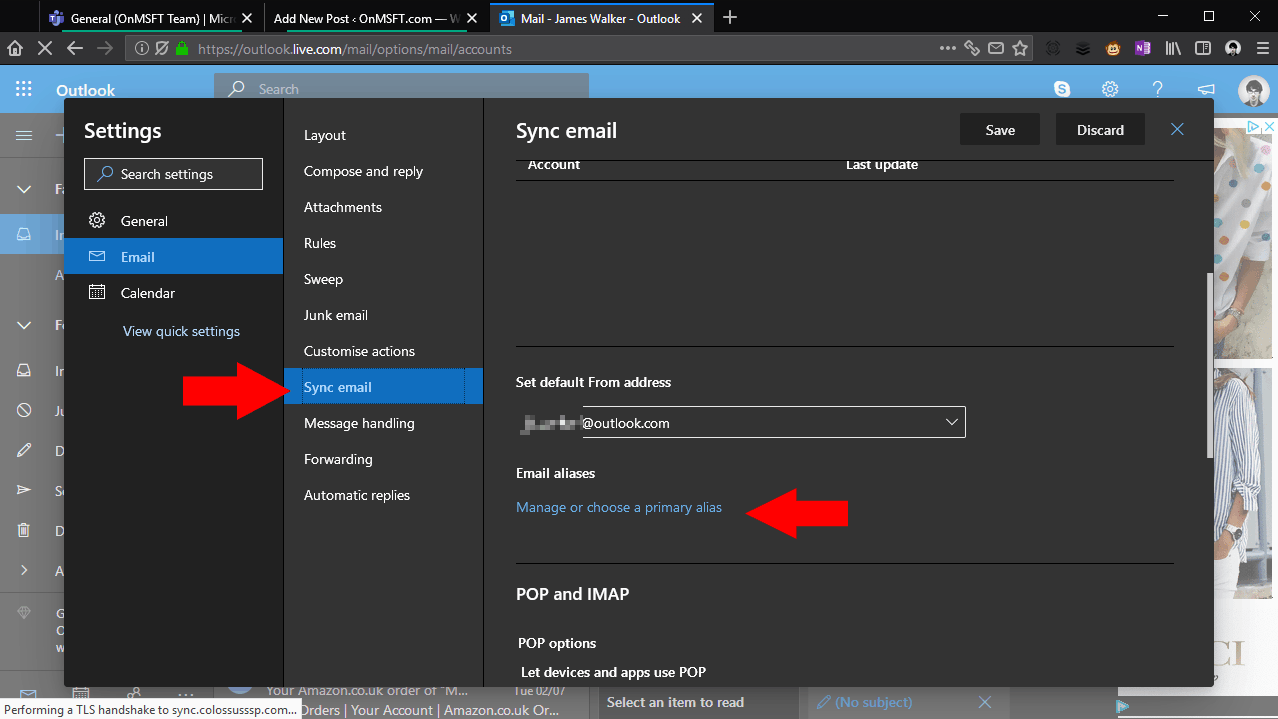
Task: Open the account profile picture menu
Action: (1253, 90)
